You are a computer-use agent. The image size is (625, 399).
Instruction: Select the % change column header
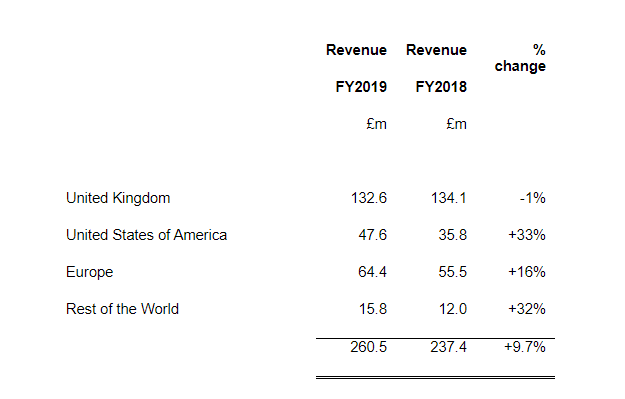point(520,58)
